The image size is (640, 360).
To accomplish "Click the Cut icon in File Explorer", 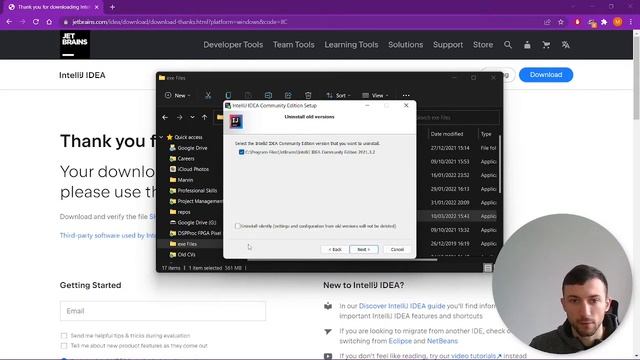I will [x=208, y=95].
